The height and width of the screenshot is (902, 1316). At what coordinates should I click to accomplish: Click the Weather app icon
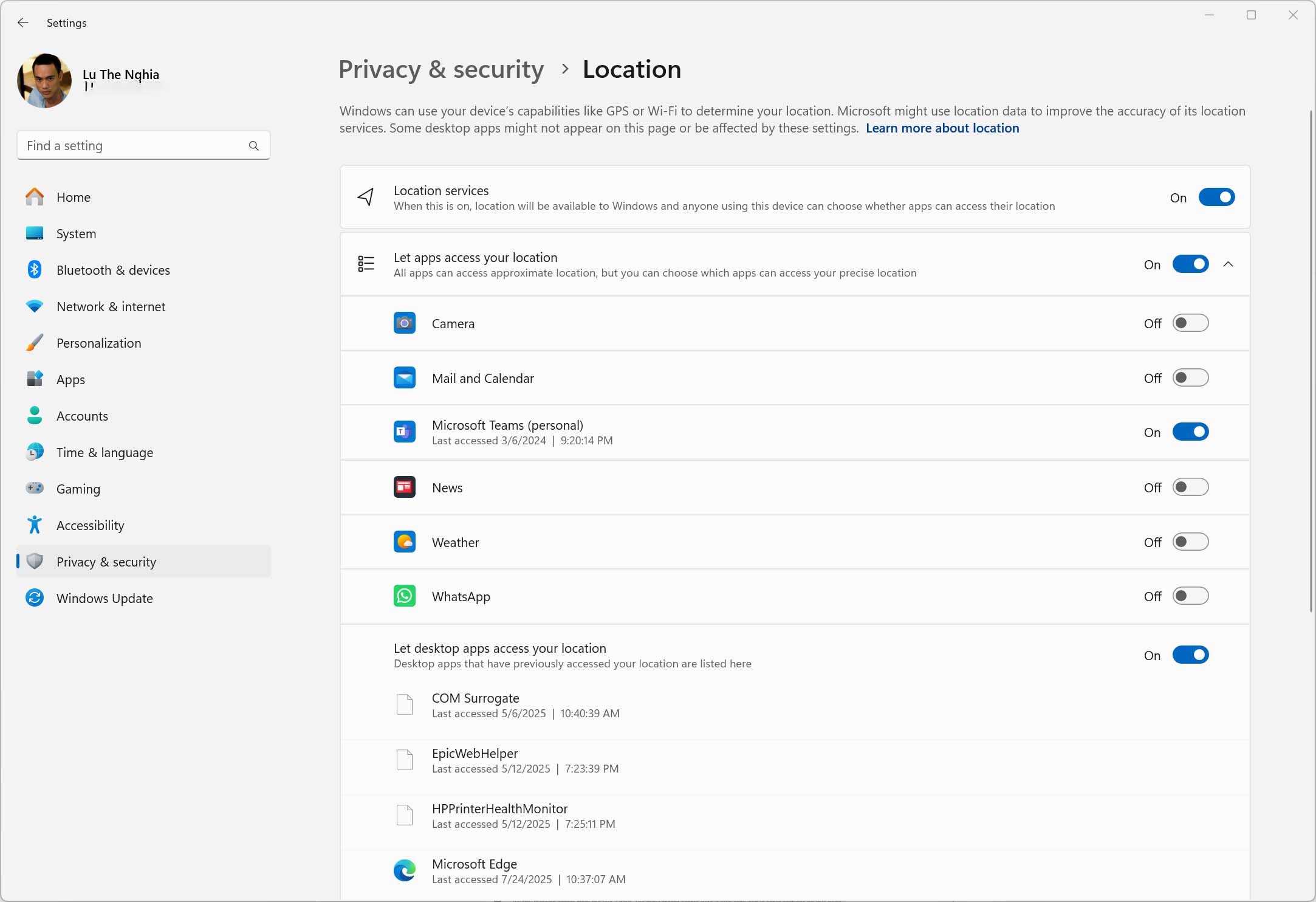pyautogui.click(x=404, y=542)
